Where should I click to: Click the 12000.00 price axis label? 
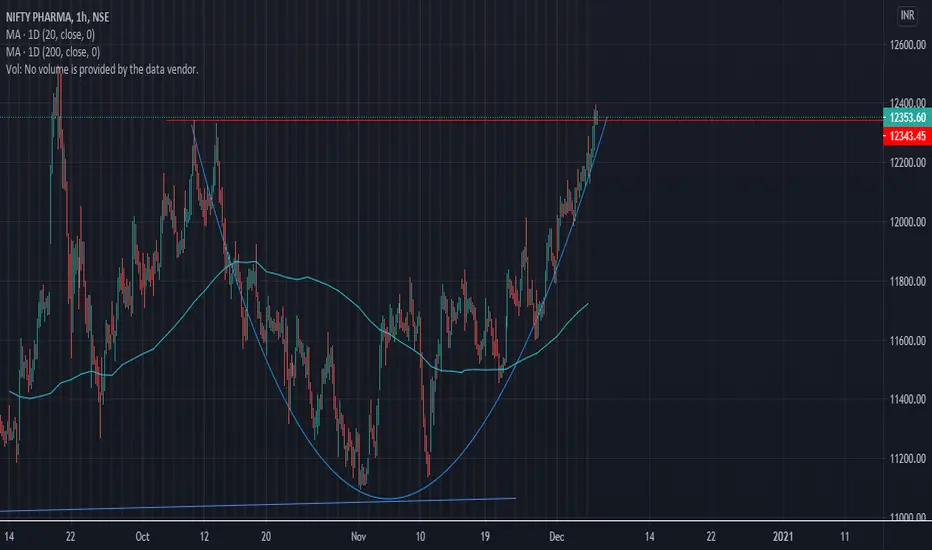pos(908,222)
